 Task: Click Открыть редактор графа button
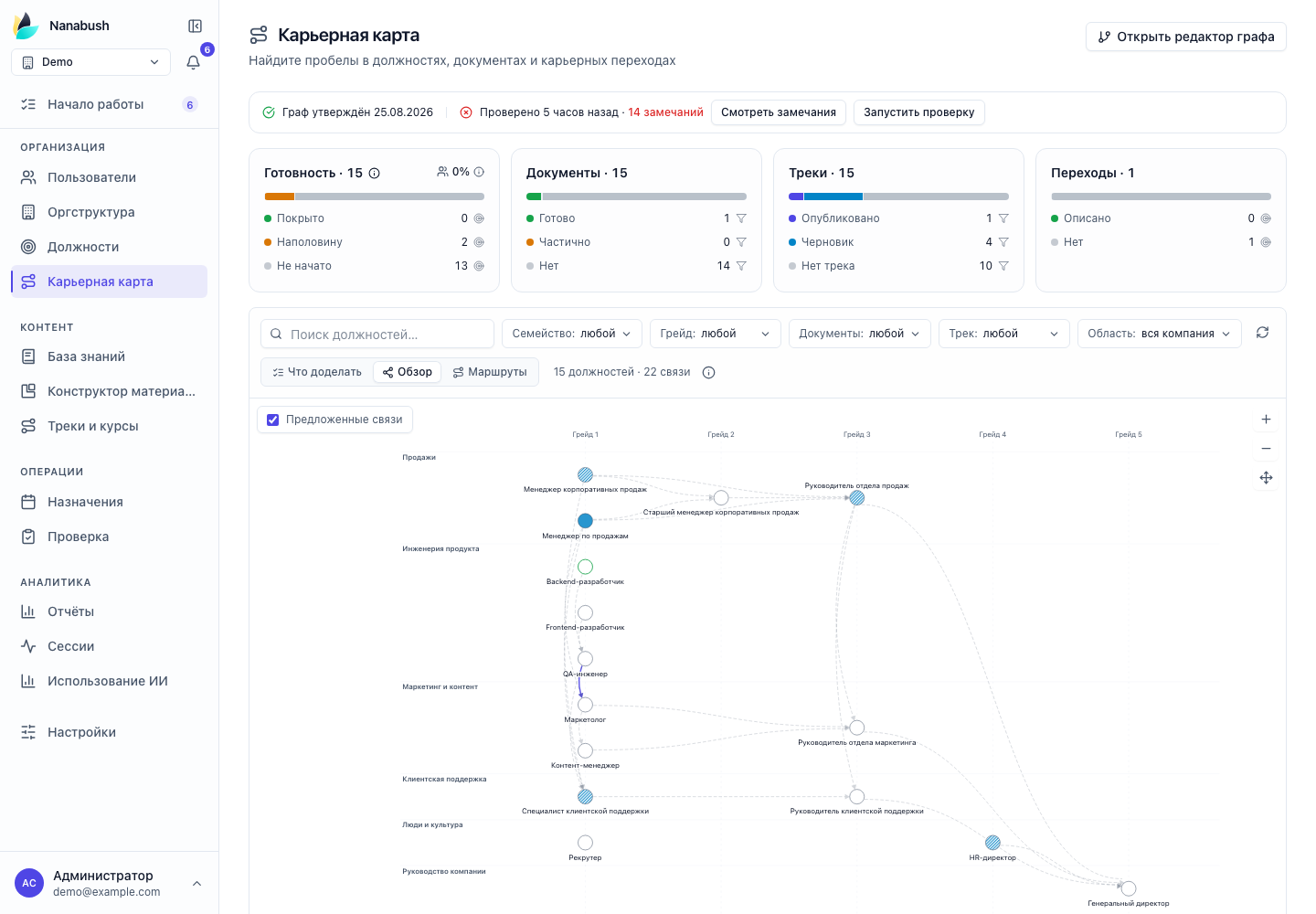point(1185,37)
